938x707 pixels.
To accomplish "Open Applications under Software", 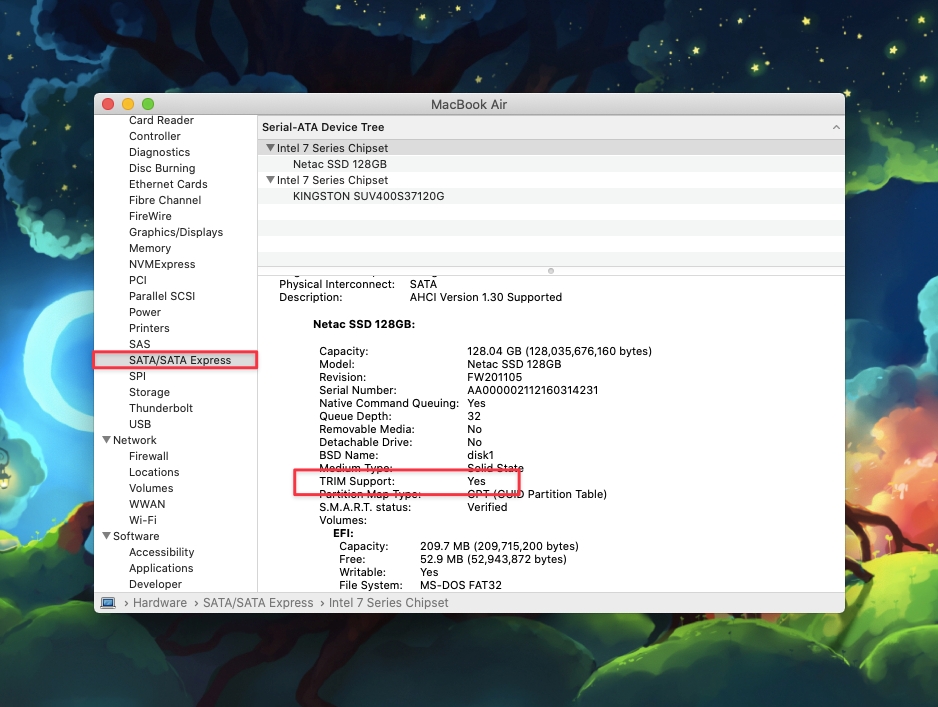I will click(x=161, y=568).
